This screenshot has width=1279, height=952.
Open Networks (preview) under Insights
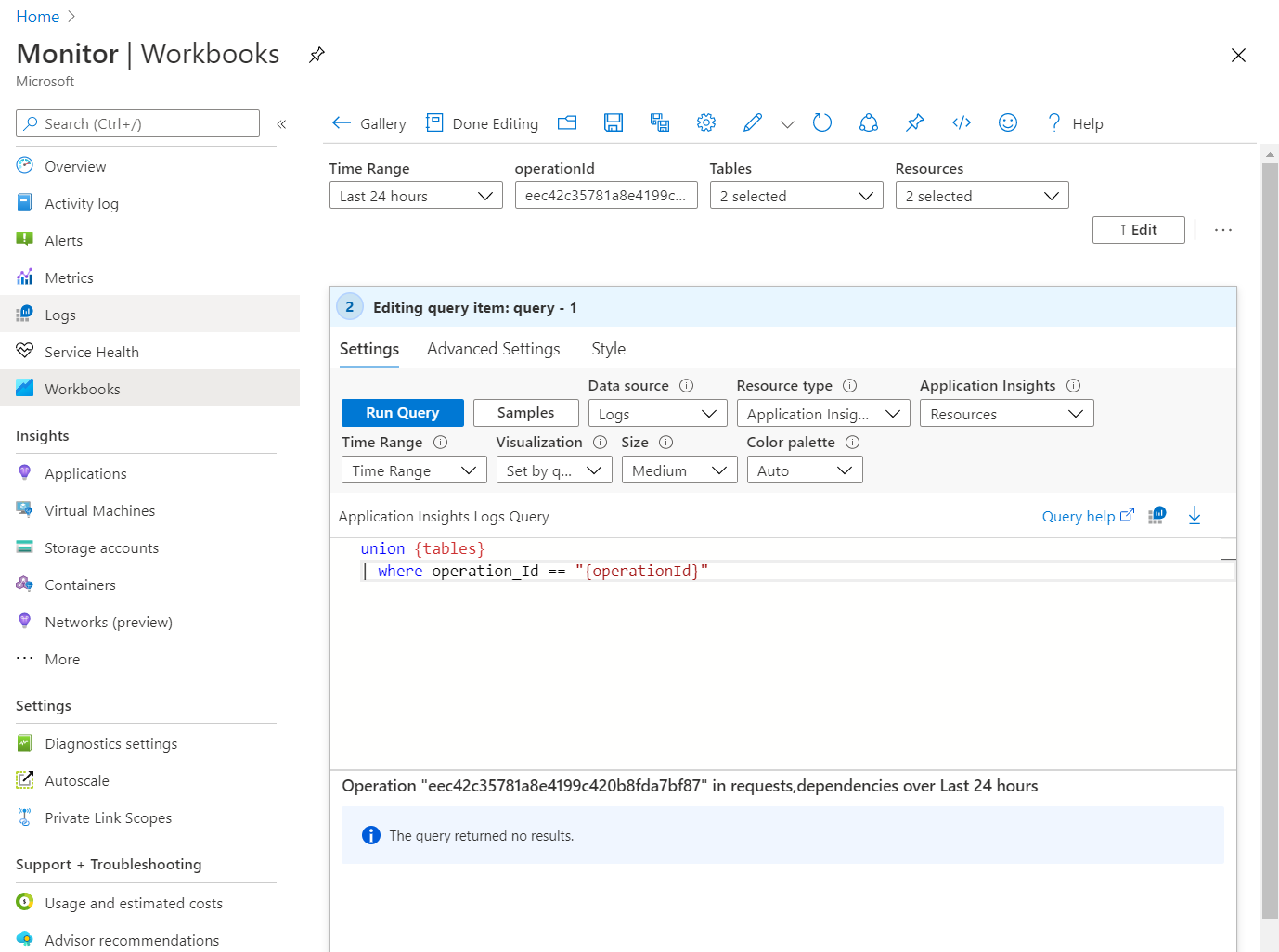point(150,622)
